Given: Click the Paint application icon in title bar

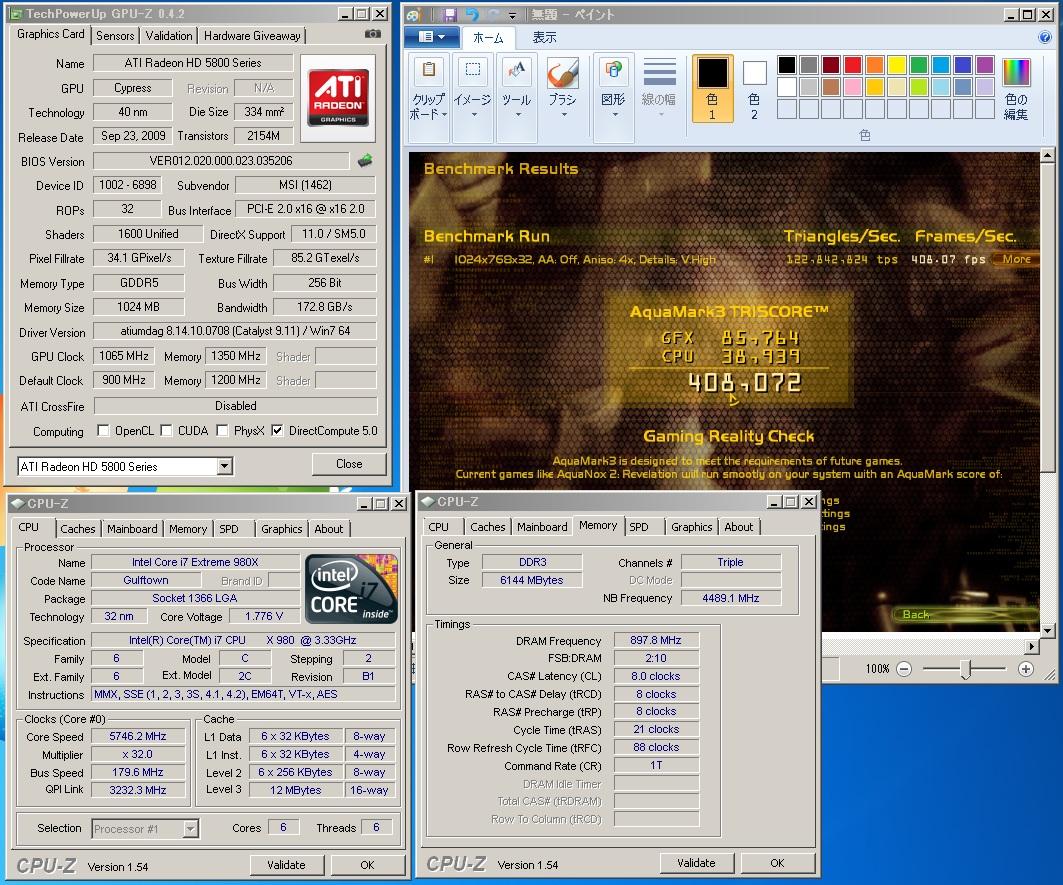Looking at the screenshot, I should pos(414,14).
